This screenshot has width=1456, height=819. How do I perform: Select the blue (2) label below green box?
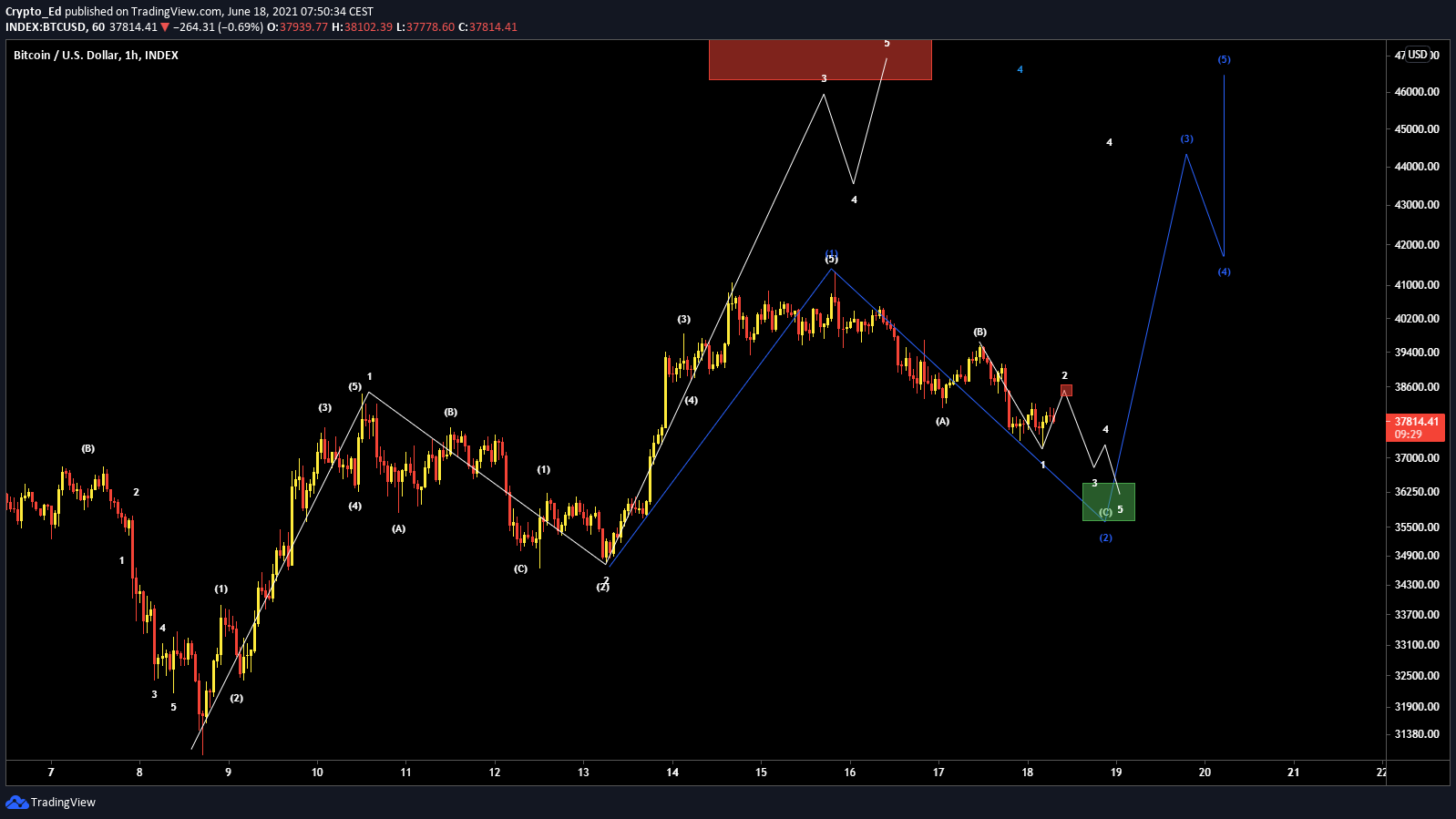[x=1105, y=538]
